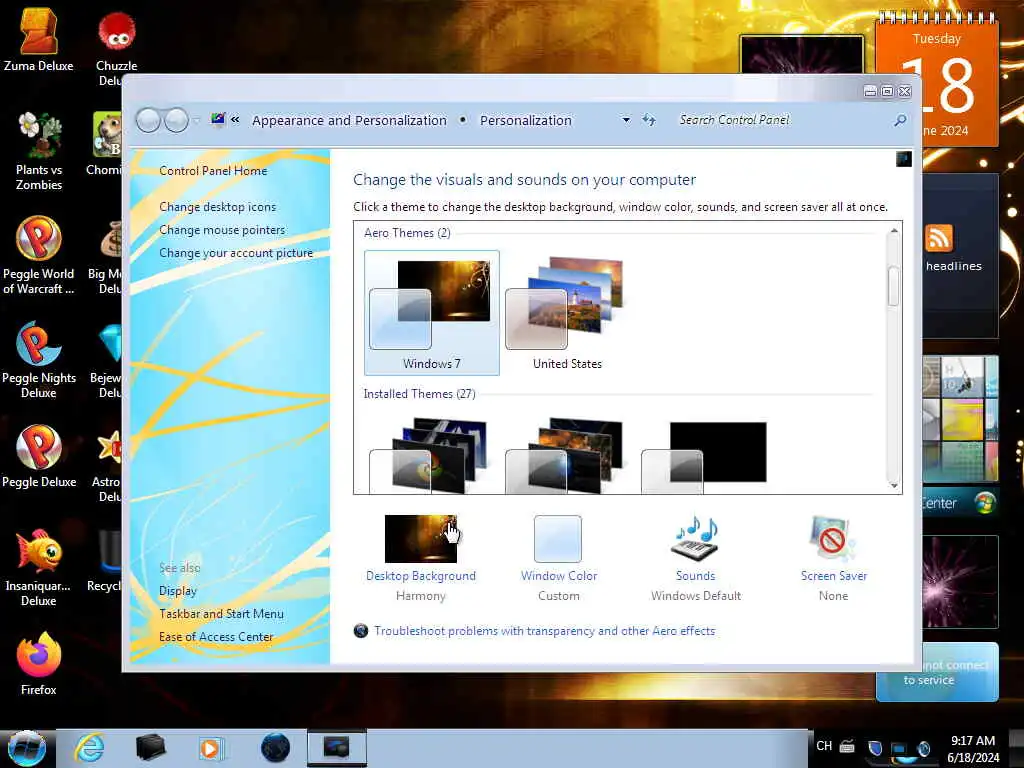The image size is (1024, 768).
Task: Click the Personalization breadcrumb
Action: coord(526,121)
